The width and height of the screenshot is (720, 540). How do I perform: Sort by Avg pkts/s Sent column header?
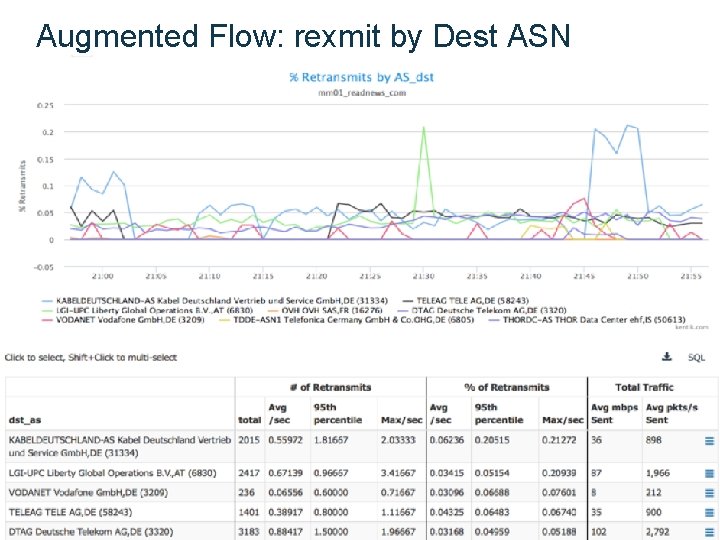coord(671,413)
